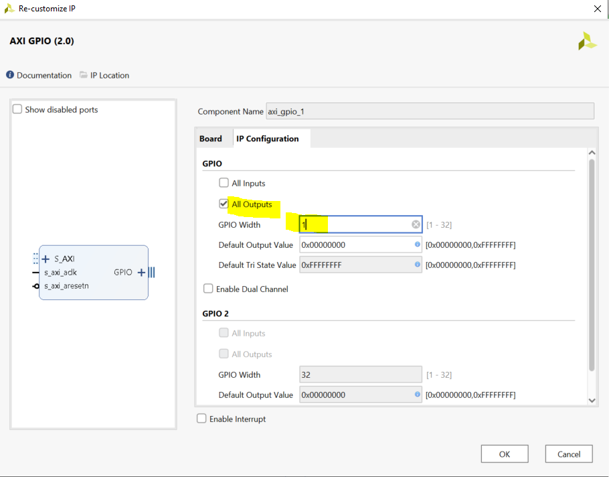Click the GPIO Default Output Value field
The image size is (609, 477).
360,245
